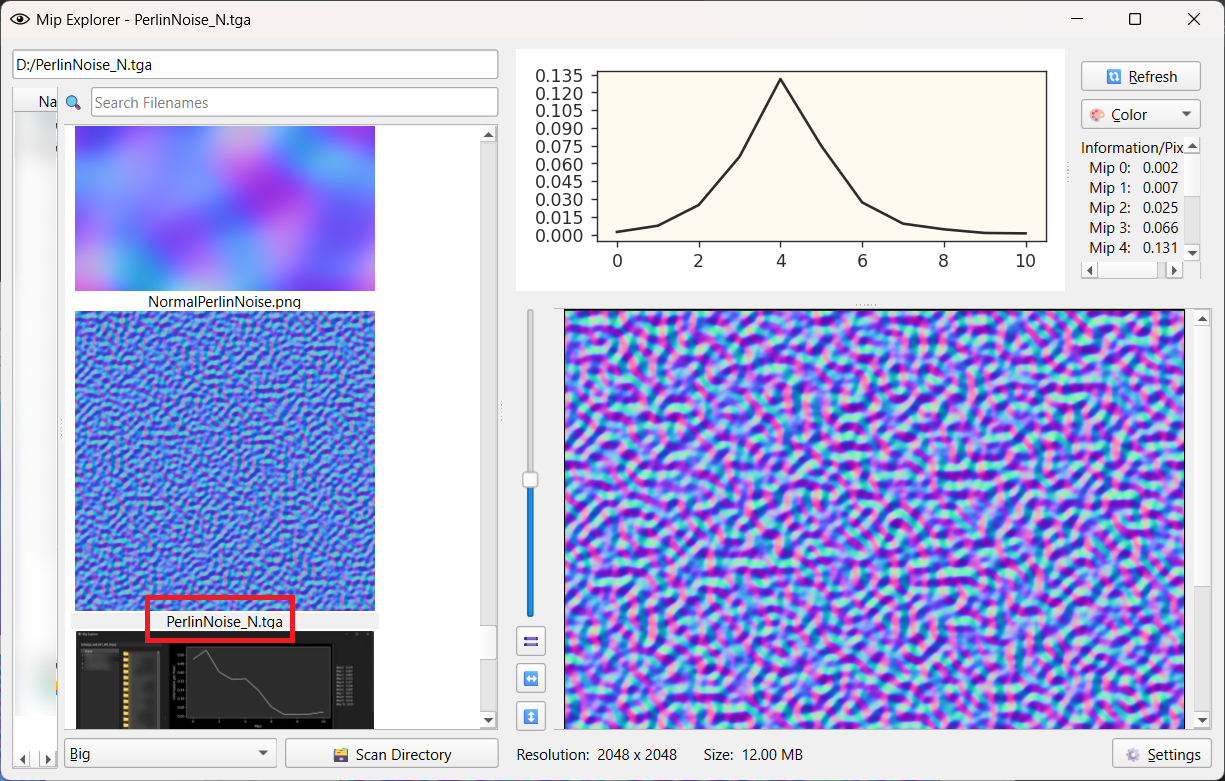Click the zoom slider handle

point(530,480)
